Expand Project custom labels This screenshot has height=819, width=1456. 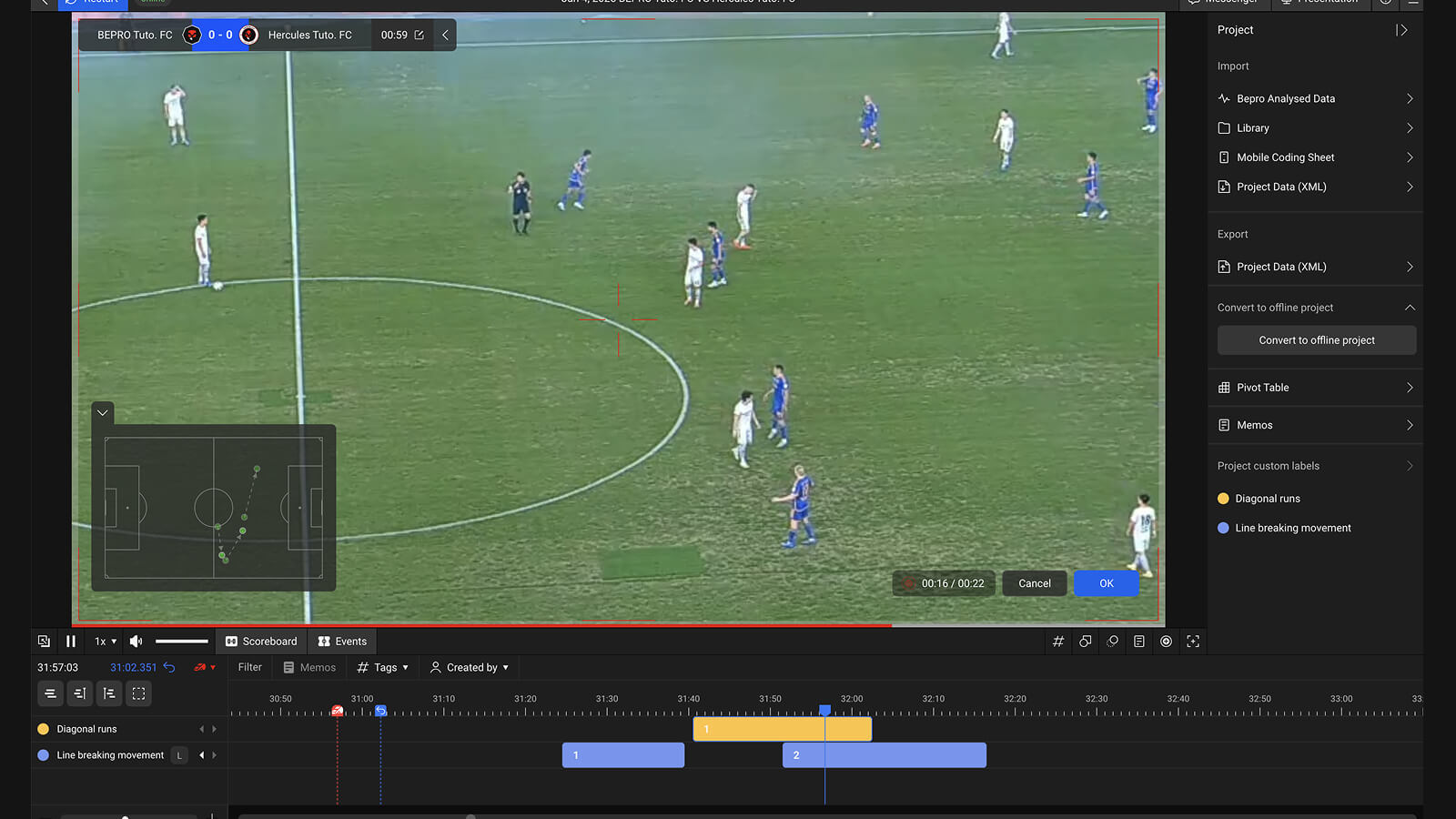(1410, 466)
